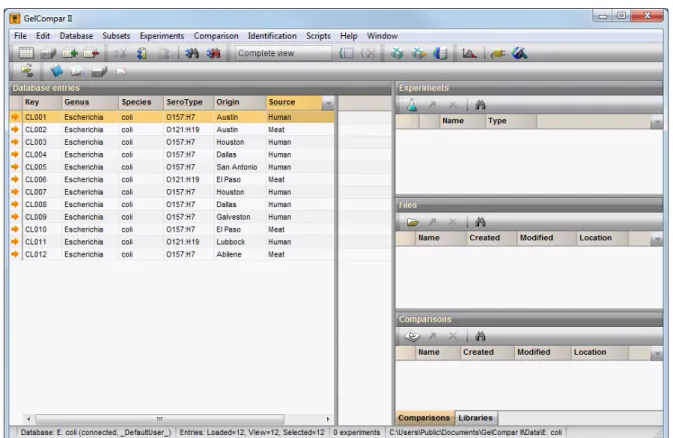Open the Experiments menu

(162, 36)
